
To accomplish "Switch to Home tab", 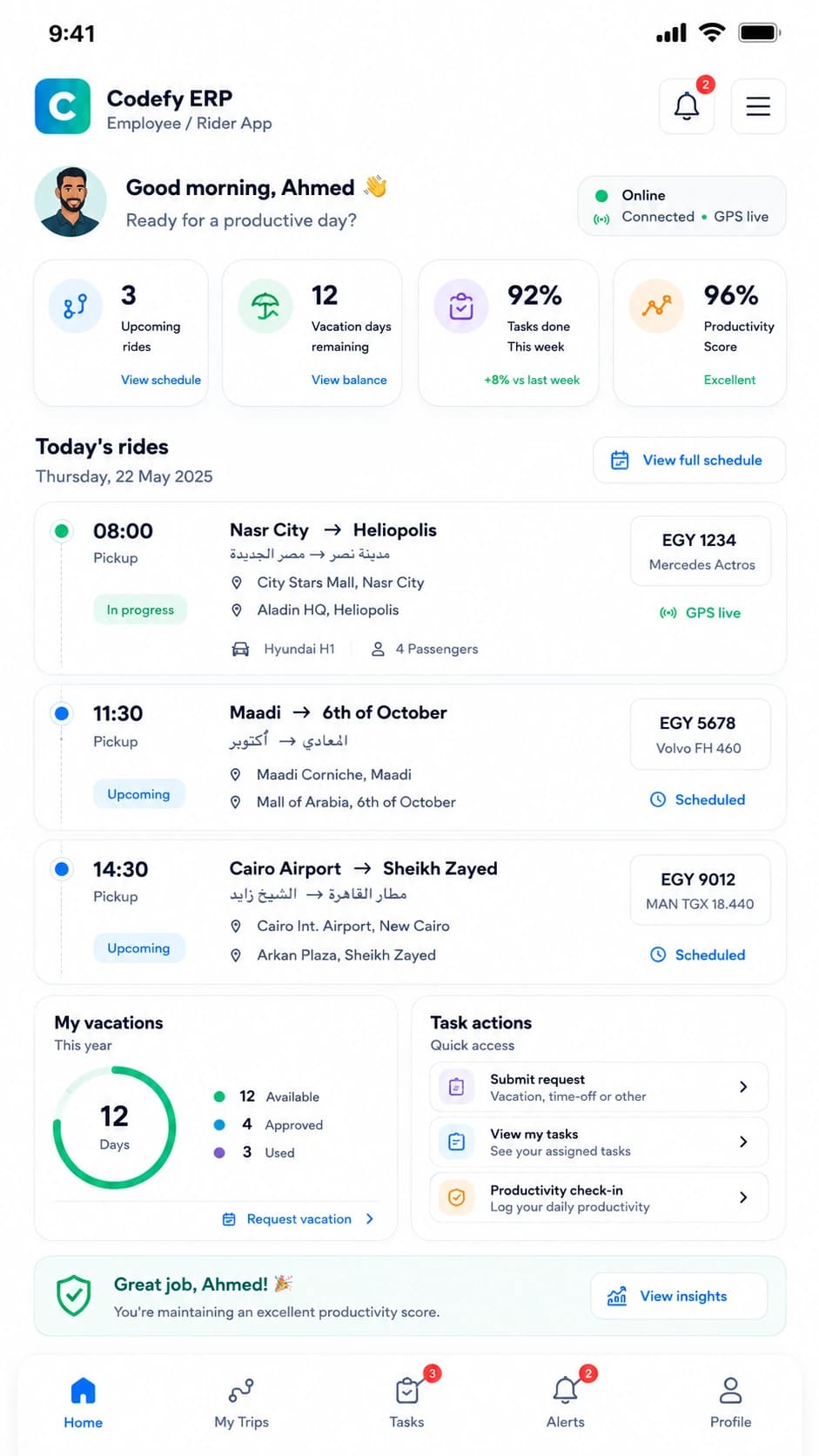I will [x=84, y=1402].
